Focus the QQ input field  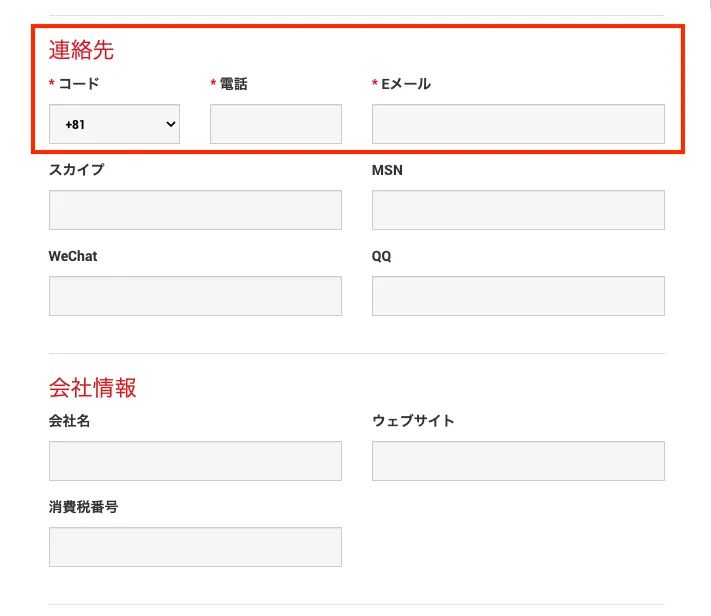[x=518, y=296]
